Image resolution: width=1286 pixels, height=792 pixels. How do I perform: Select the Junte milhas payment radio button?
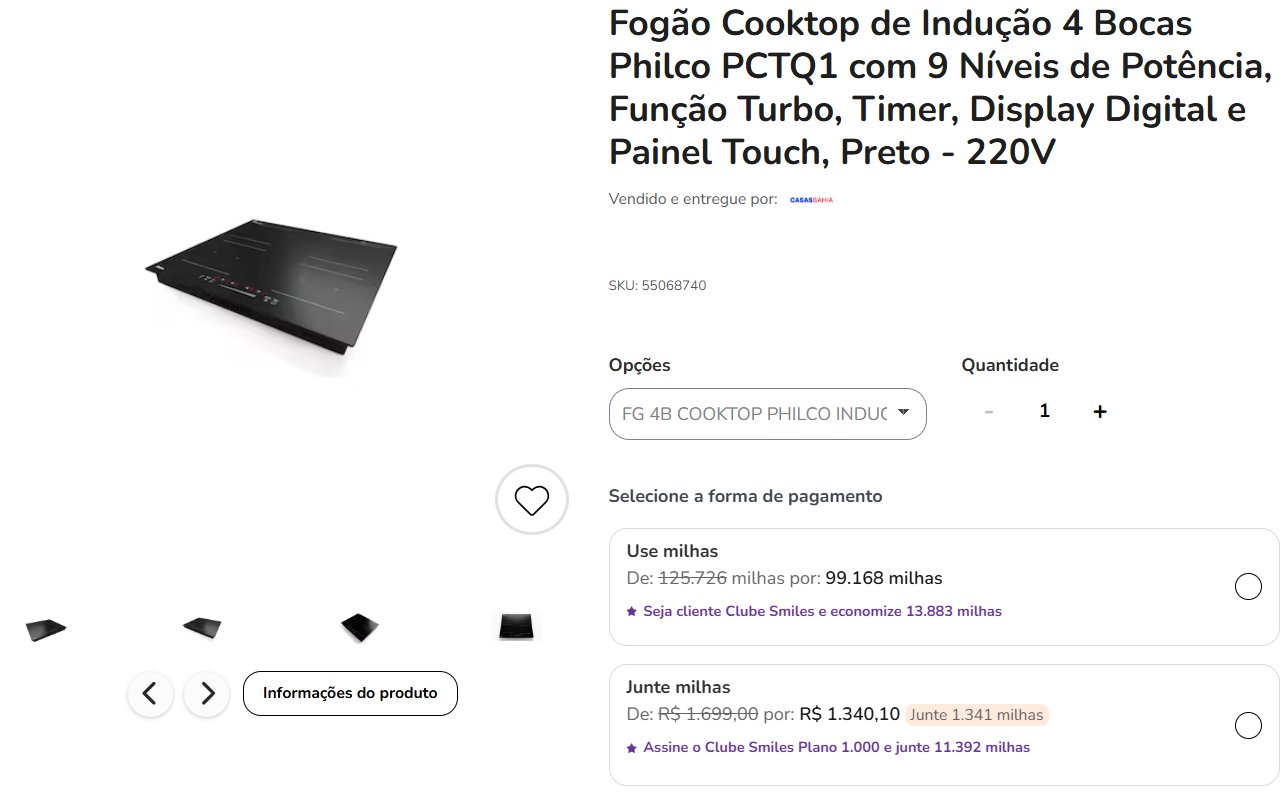[1248, 725]
